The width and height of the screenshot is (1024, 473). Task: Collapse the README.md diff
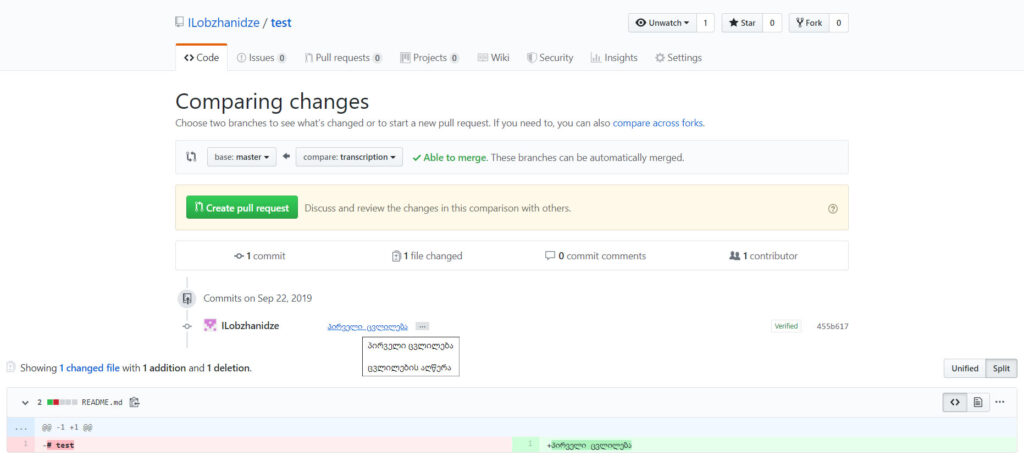tap(25, 402)
